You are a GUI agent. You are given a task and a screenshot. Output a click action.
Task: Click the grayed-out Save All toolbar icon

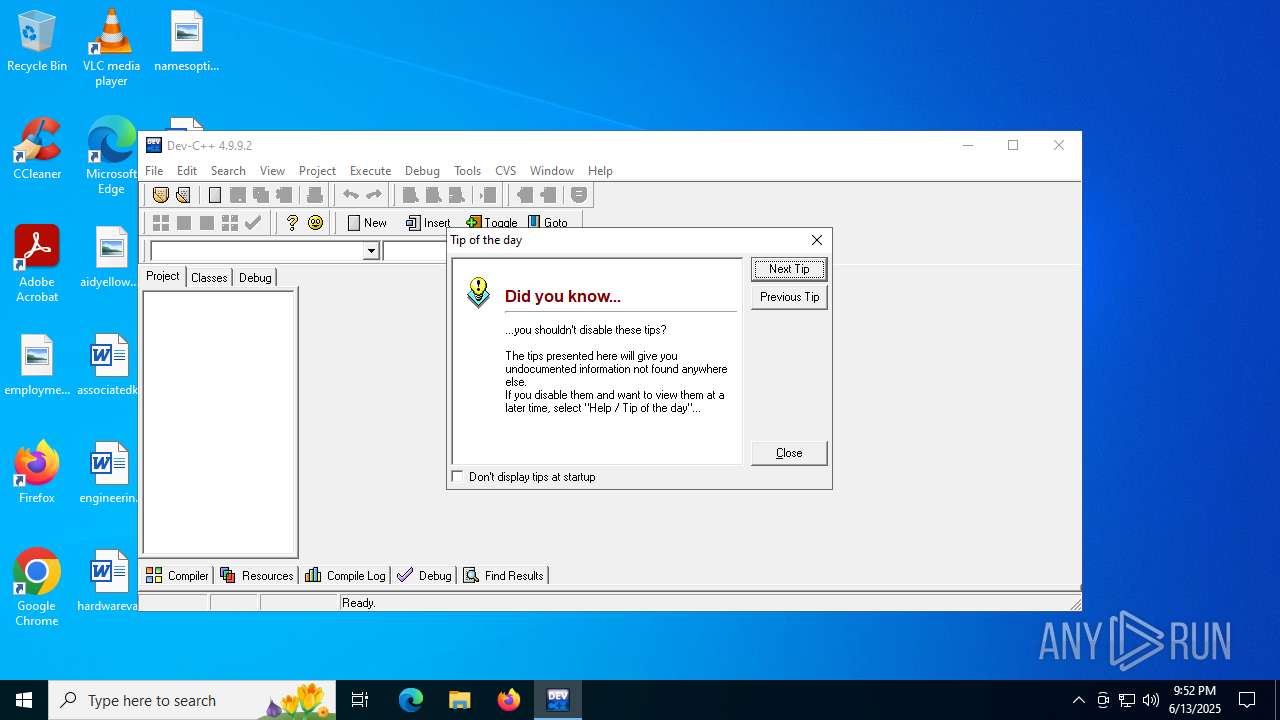260,195
